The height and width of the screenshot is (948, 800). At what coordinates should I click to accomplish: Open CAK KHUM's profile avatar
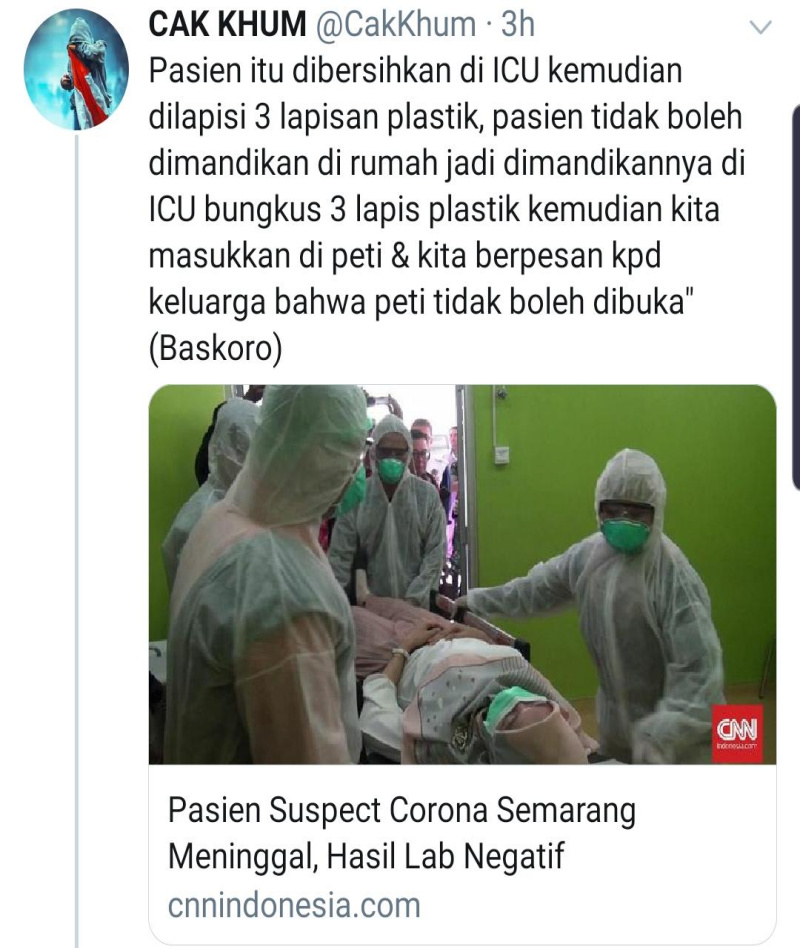(76, 69)
